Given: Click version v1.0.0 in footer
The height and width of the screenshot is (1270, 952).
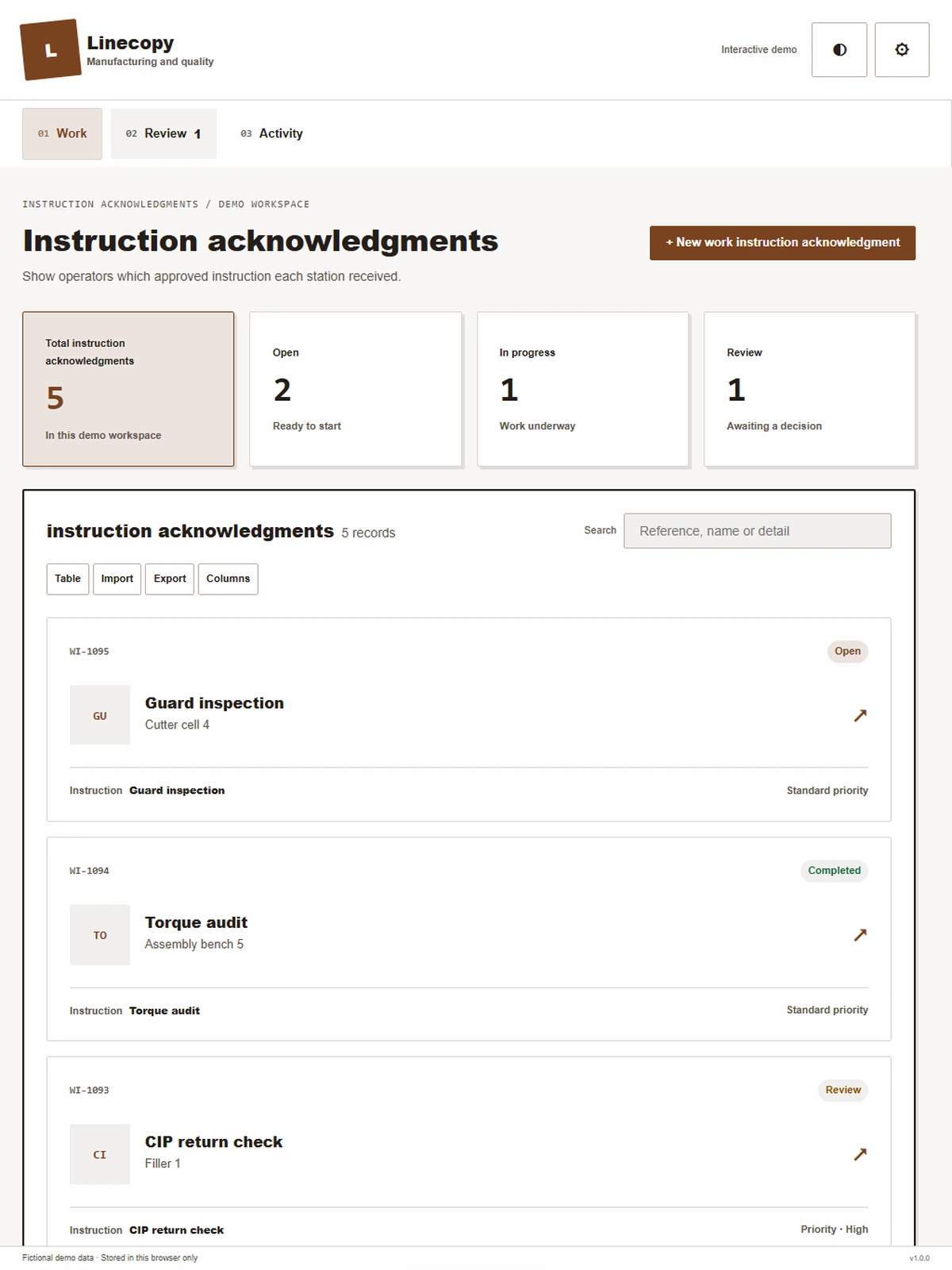Looking at the screenshot, I should pos(919,1258).
